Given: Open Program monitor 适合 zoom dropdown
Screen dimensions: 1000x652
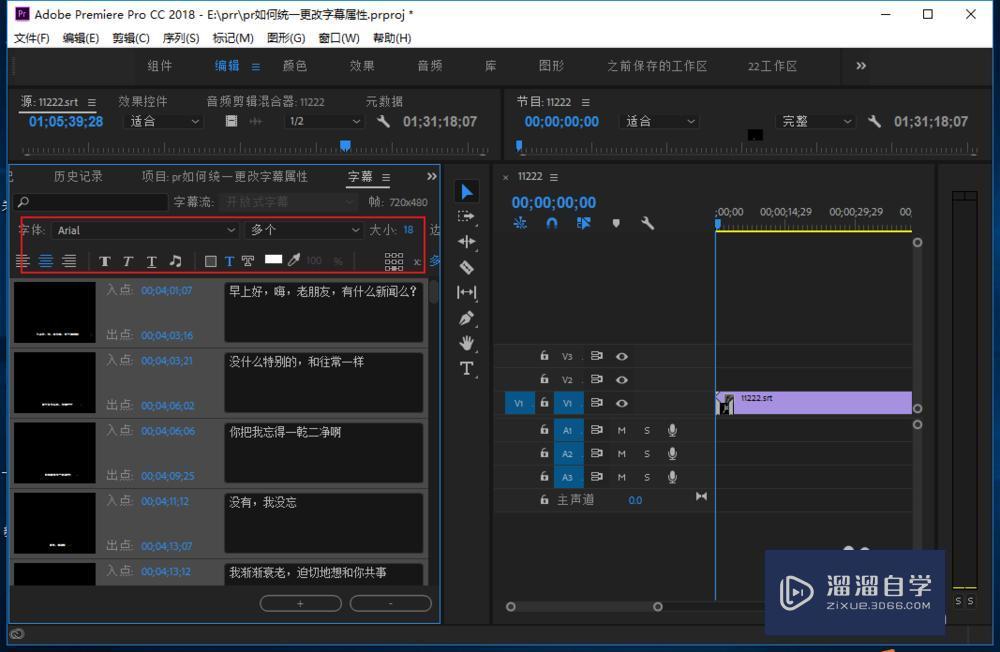Looking at the screenshot, I should pyautogui.click(x=659, y=121).
